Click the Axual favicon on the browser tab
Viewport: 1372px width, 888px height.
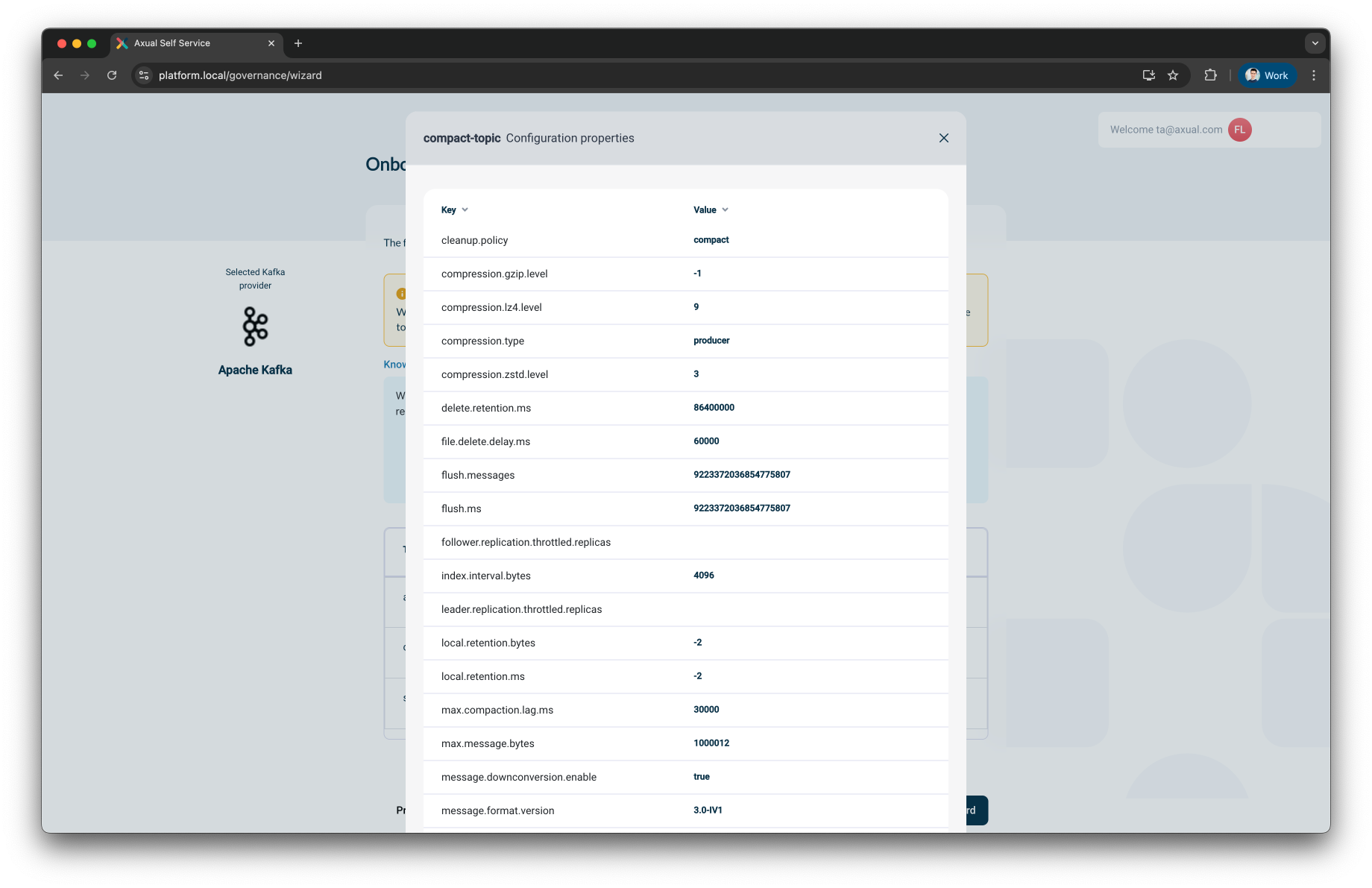pos(122,43)
